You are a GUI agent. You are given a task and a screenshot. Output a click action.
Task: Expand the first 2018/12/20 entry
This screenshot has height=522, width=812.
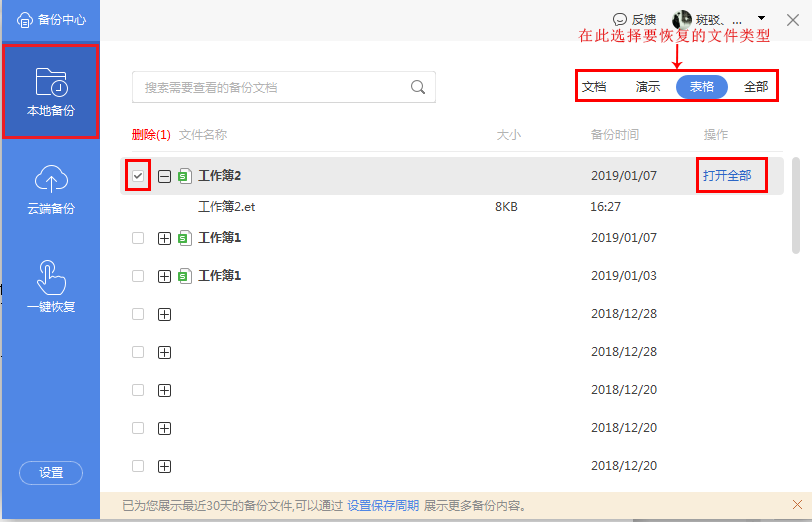point(164,390)
